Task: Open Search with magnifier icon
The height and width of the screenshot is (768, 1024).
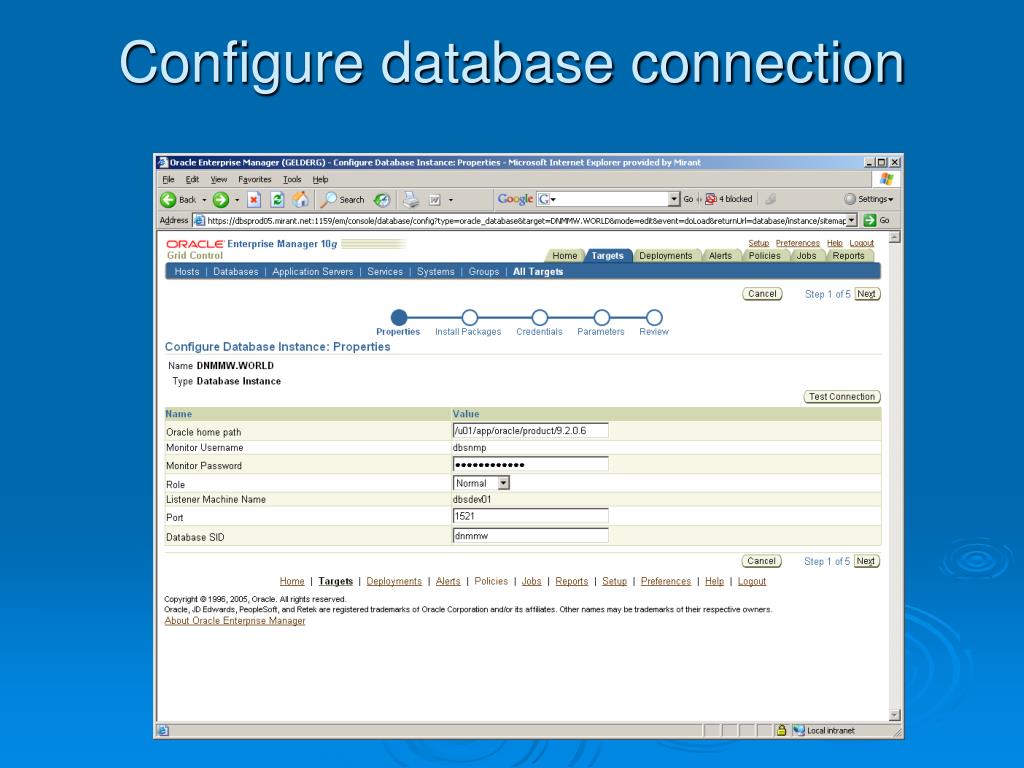Action: click(x=329, y=199)
